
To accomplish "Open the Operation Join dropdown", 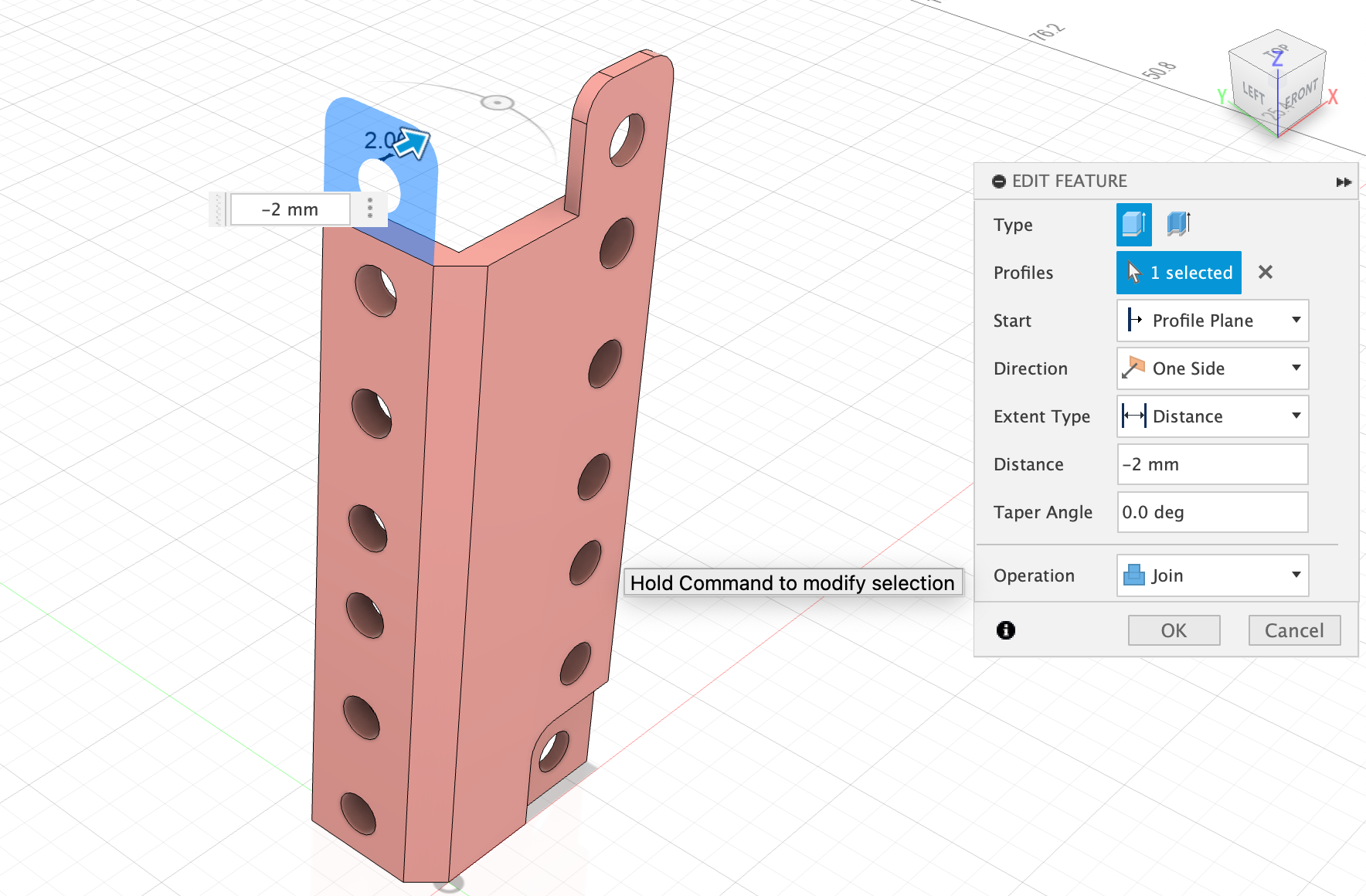I will click(x=1212, y=575).
